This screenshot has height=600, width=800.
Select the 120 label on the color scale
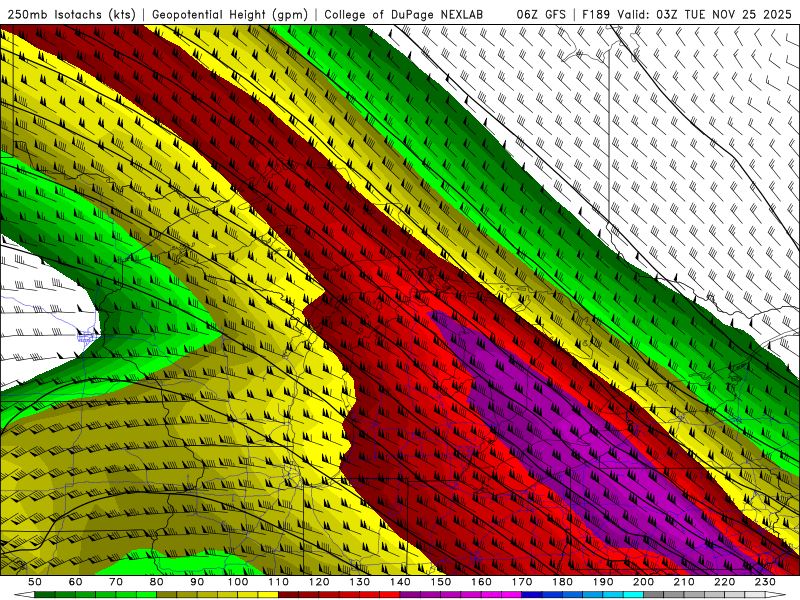319,582
